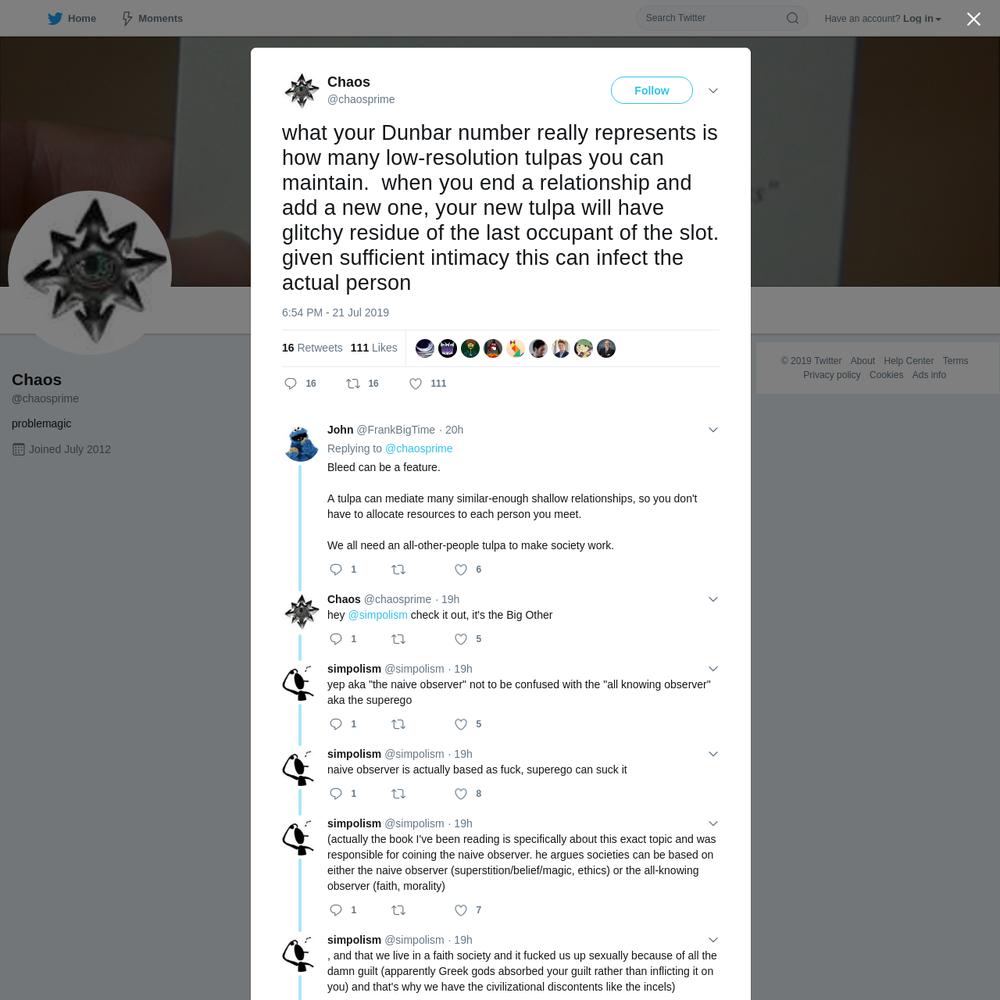The width and height of the screenshot is (1000, 1000).
Task: Click the first liker avatar thumbnail
Action: [x=425, y=348]
